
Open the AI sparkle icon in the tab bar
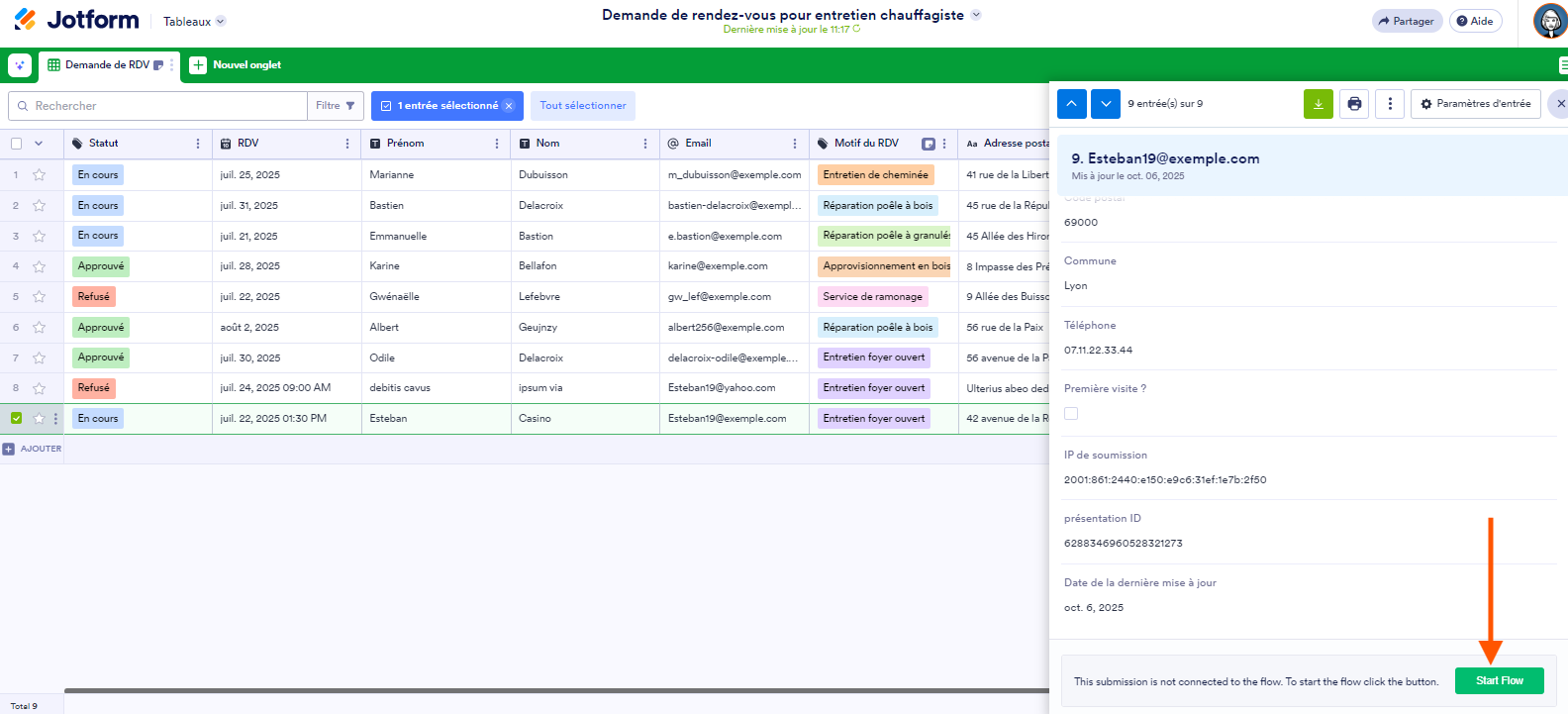pyautogui.click(x=20, y=65)
